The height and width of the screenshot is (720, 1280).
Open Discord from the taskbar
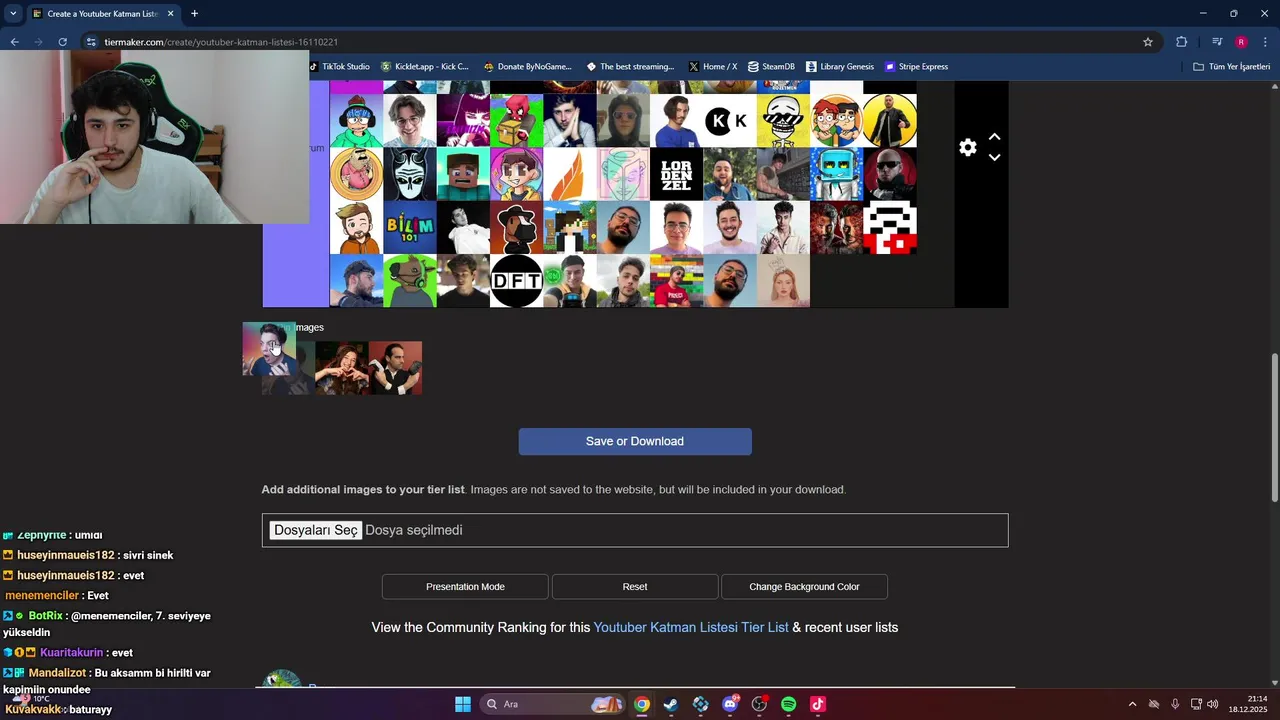tap(730, 704)
